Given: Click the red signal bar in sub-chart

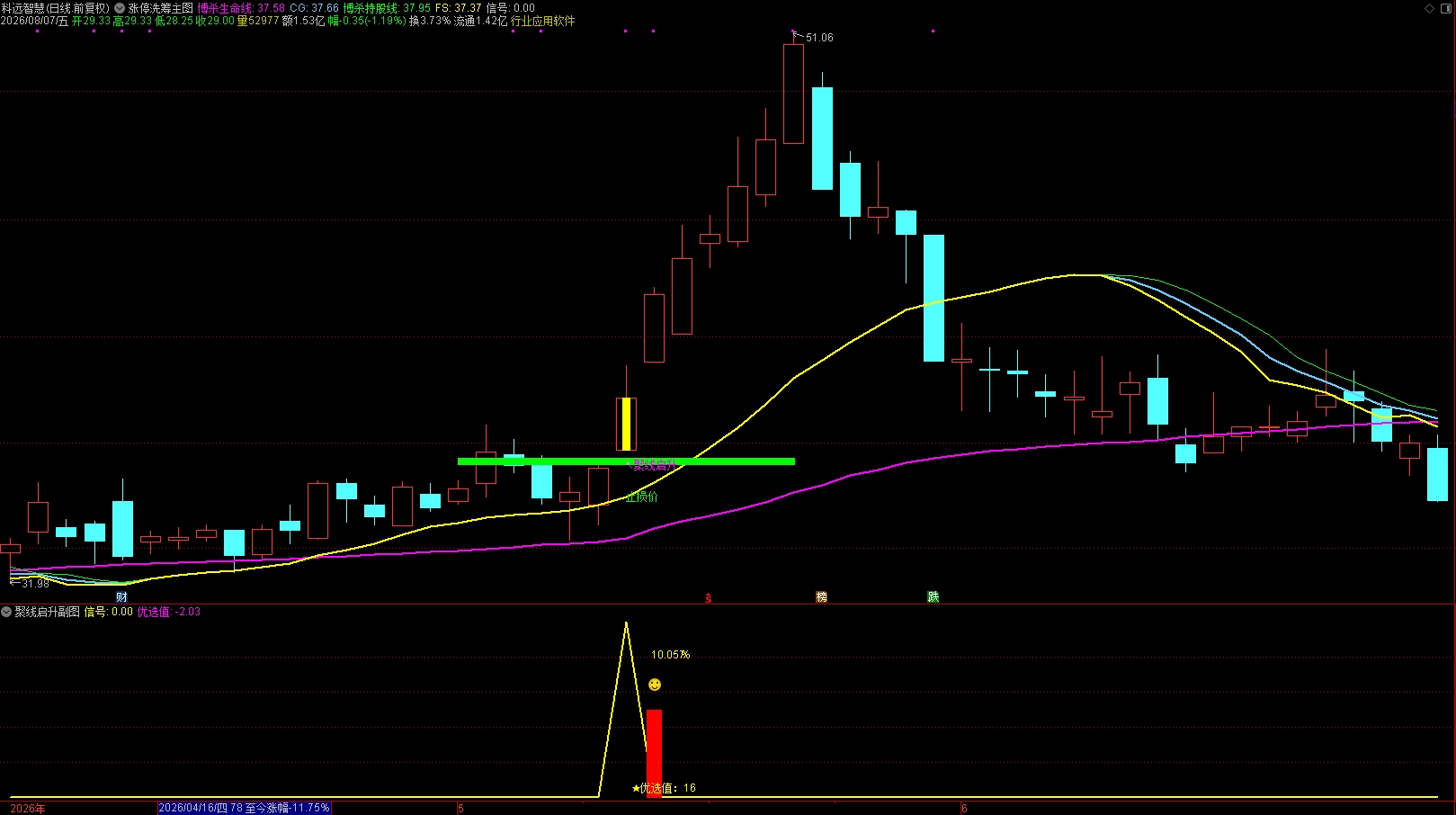Looking at the screenshot, I should click(654, 753).
